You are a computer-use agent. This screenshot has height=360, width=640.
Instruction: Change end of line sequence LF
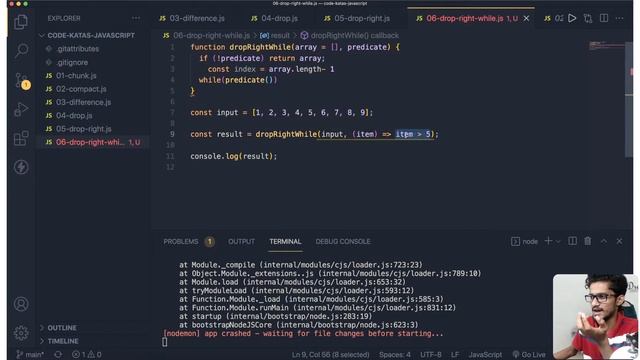(455, 354)
